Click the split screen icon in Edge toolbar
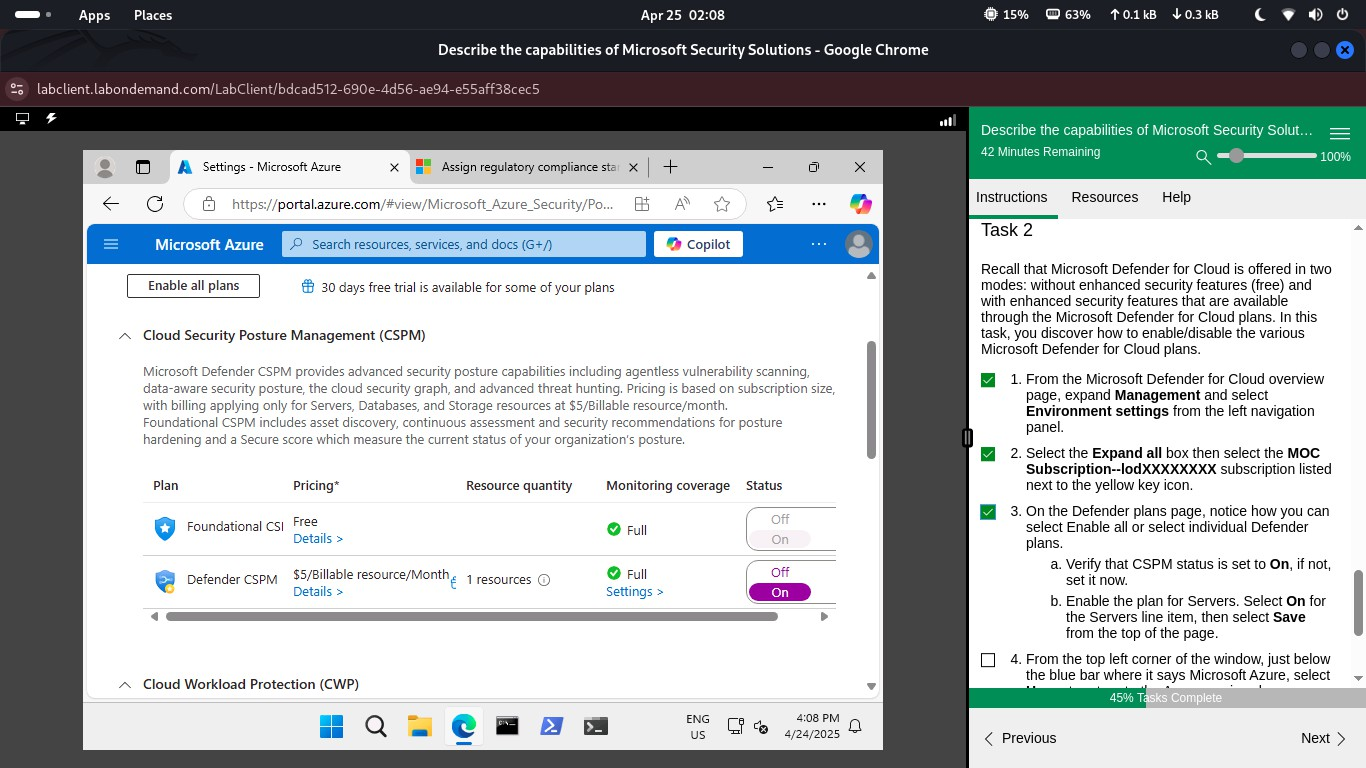Image resolution: width=1366 pixels, height=768 pixels. (x=641, y=204)
